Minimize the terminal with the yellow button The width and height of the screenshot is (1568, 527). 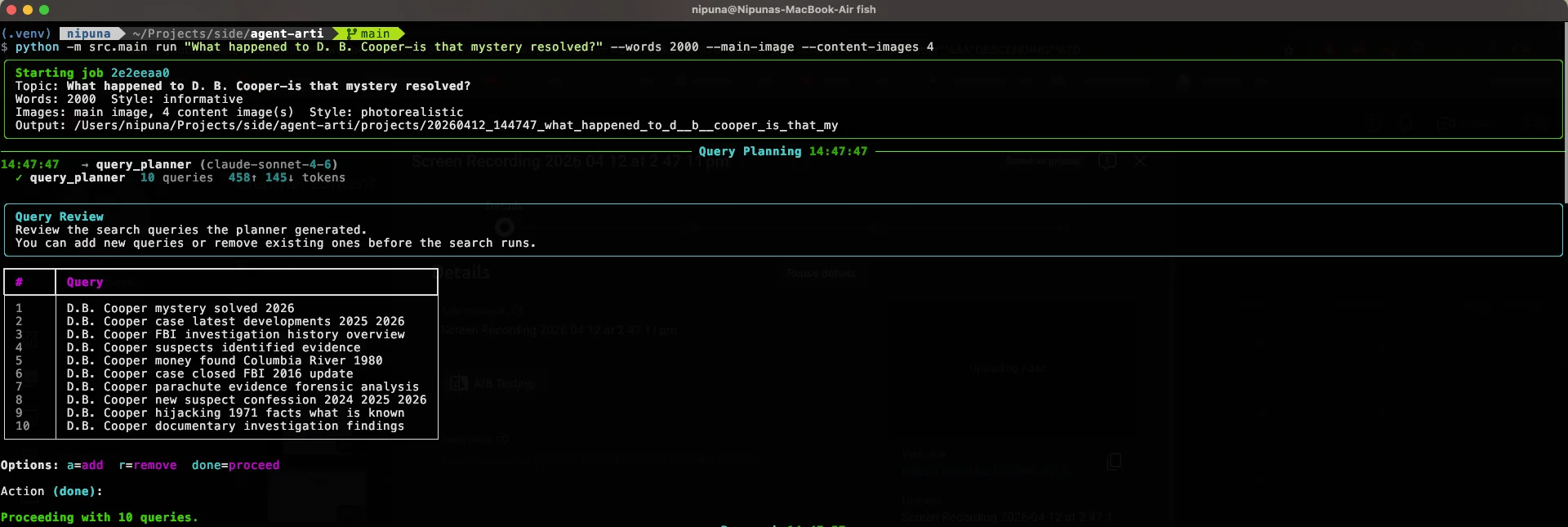(28, 10)
